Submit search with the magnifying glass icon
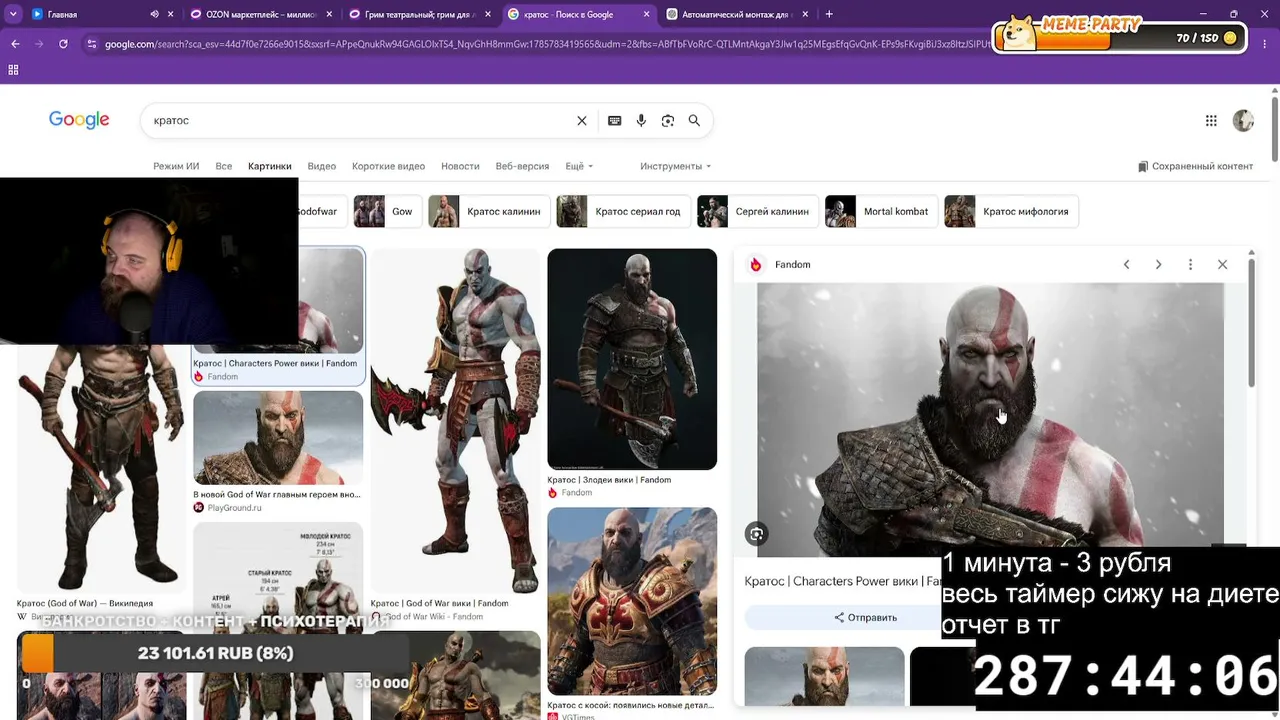The height and width of the screenshot is (720, 1280). [x=694, y=121]
